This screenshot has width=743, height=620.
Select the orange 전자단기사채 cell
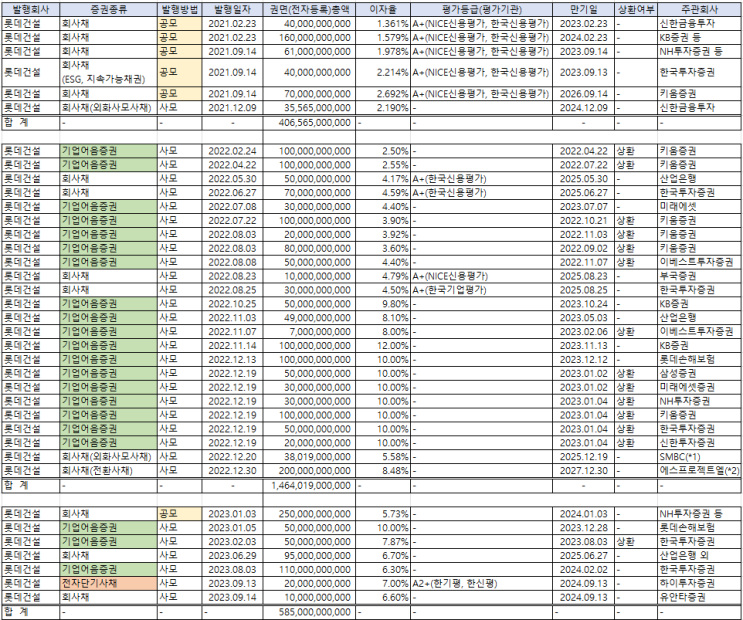(109, 583)
